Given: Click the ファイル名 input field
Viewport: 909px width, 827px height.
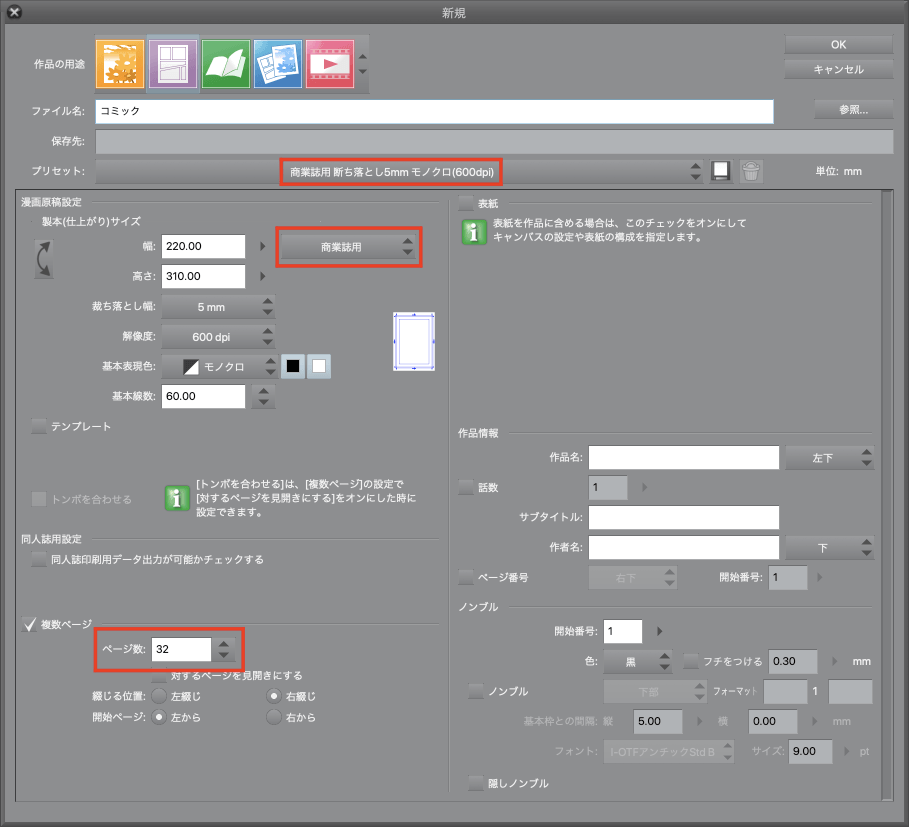Looking at the screenshot, I should [x=434, y=111].
